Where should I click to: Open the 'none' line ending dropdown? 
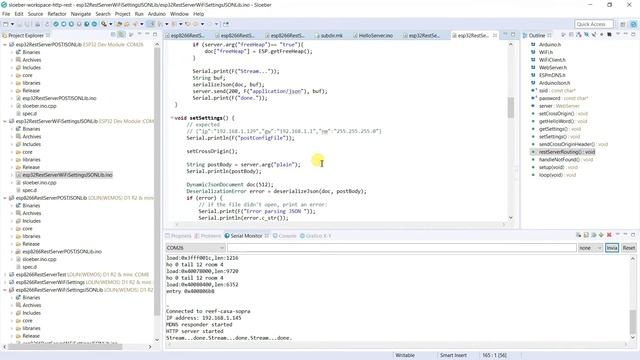(590, 248)
